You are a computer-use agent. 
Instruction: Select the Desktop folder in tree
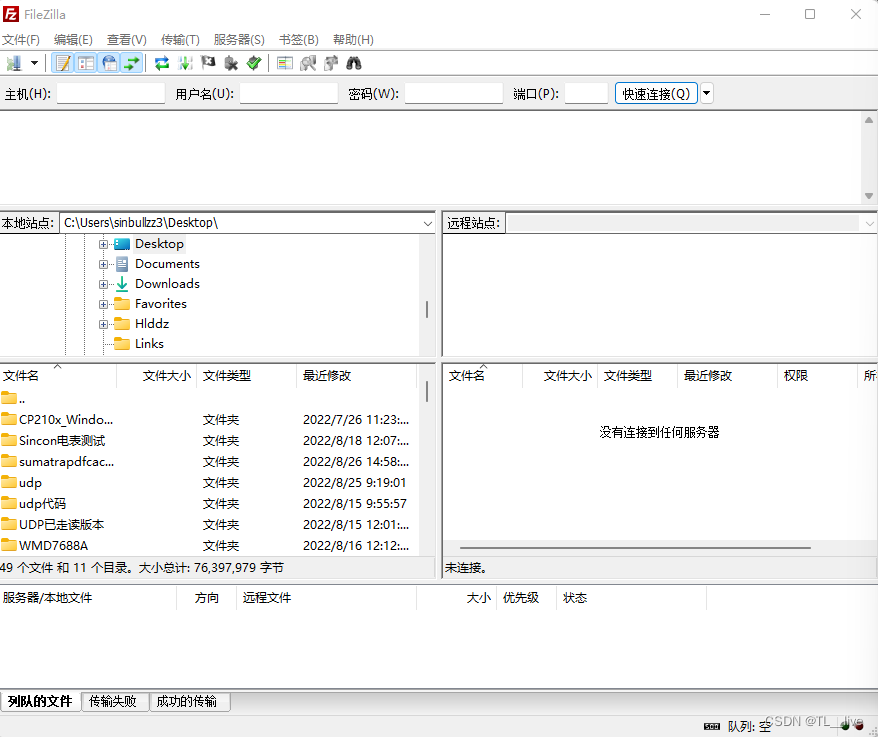pyautogui.click(x=160, y=244)
